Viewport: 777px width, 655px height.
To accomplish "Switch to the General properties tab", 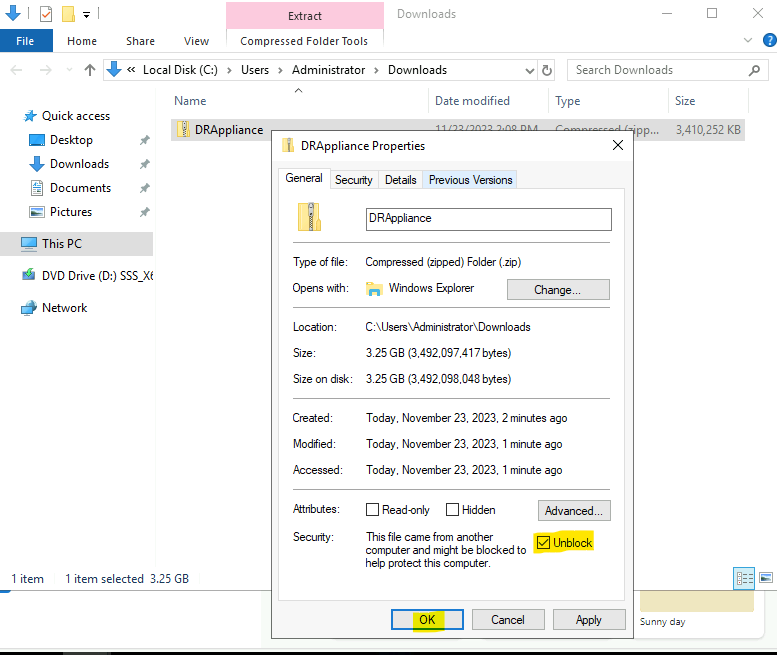I will tap(304, 178).
